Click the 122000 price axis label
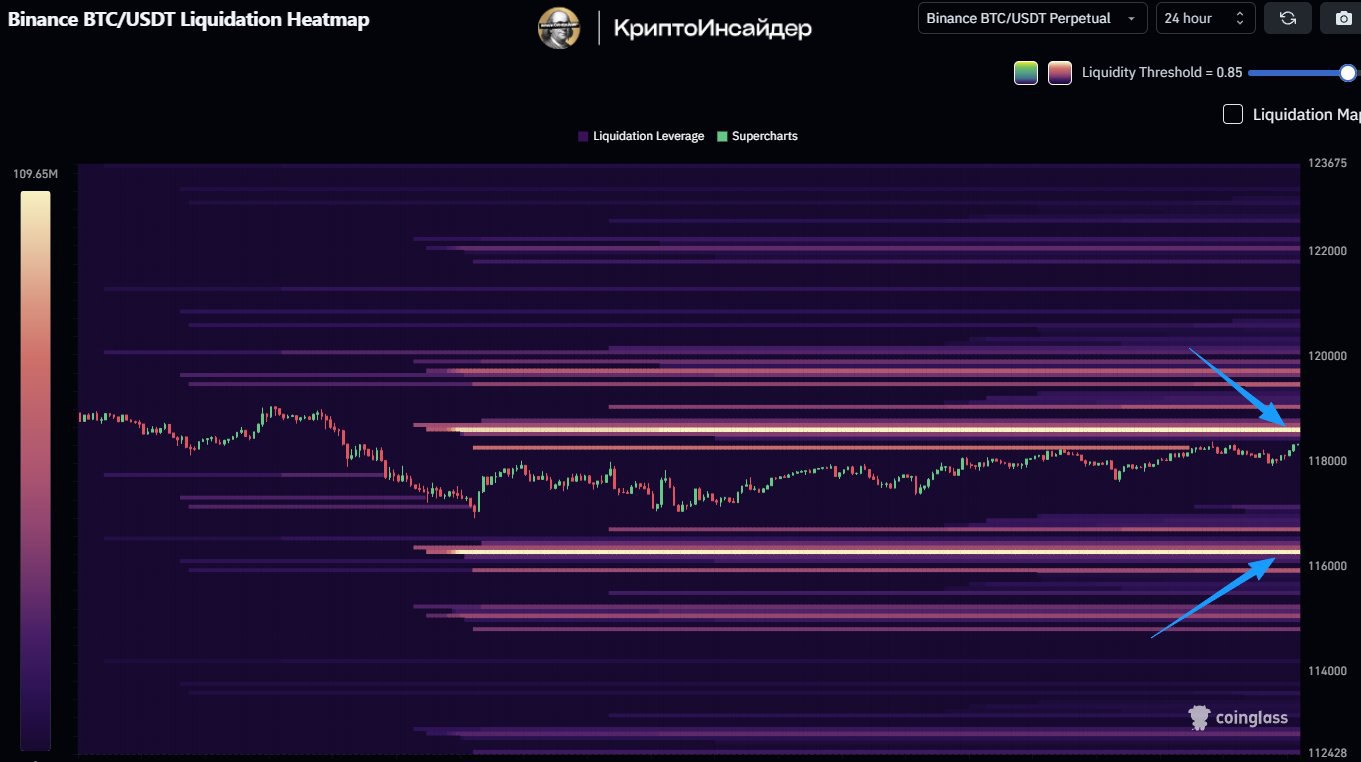Screen dimensions: 1361x762 (1326, 251)
